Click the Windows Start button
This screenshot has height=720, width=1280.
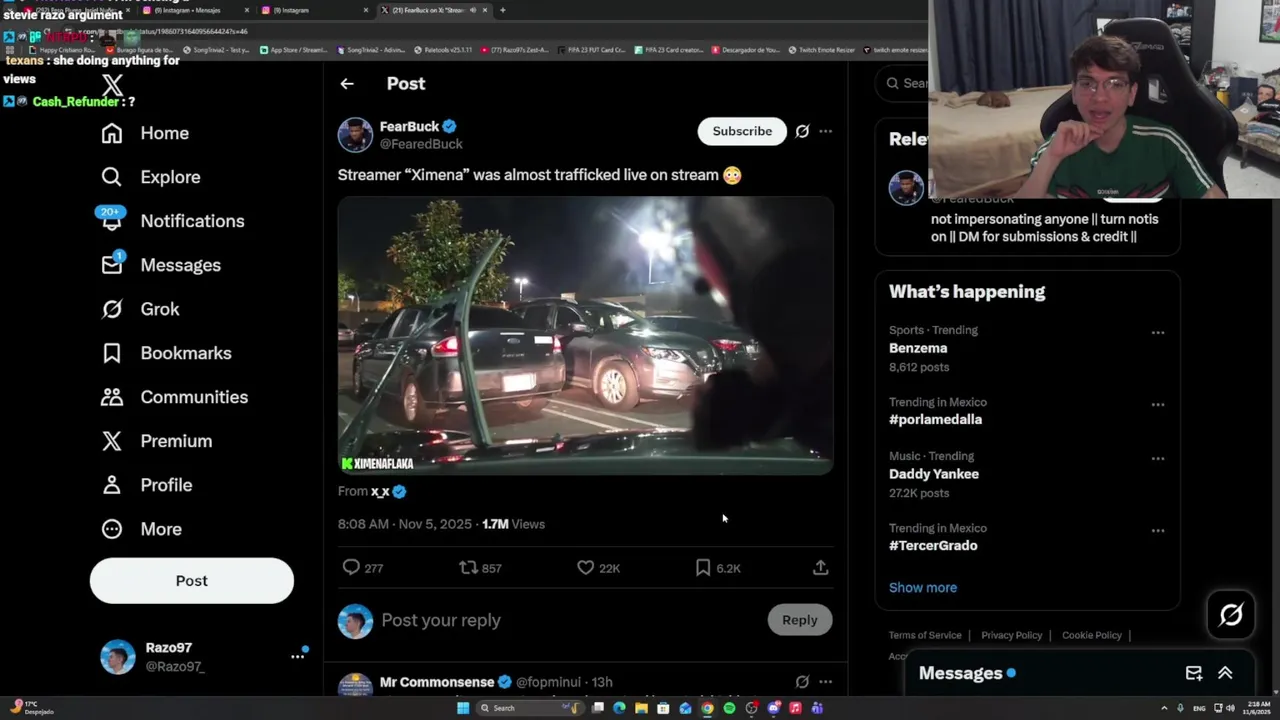[463, 708]
